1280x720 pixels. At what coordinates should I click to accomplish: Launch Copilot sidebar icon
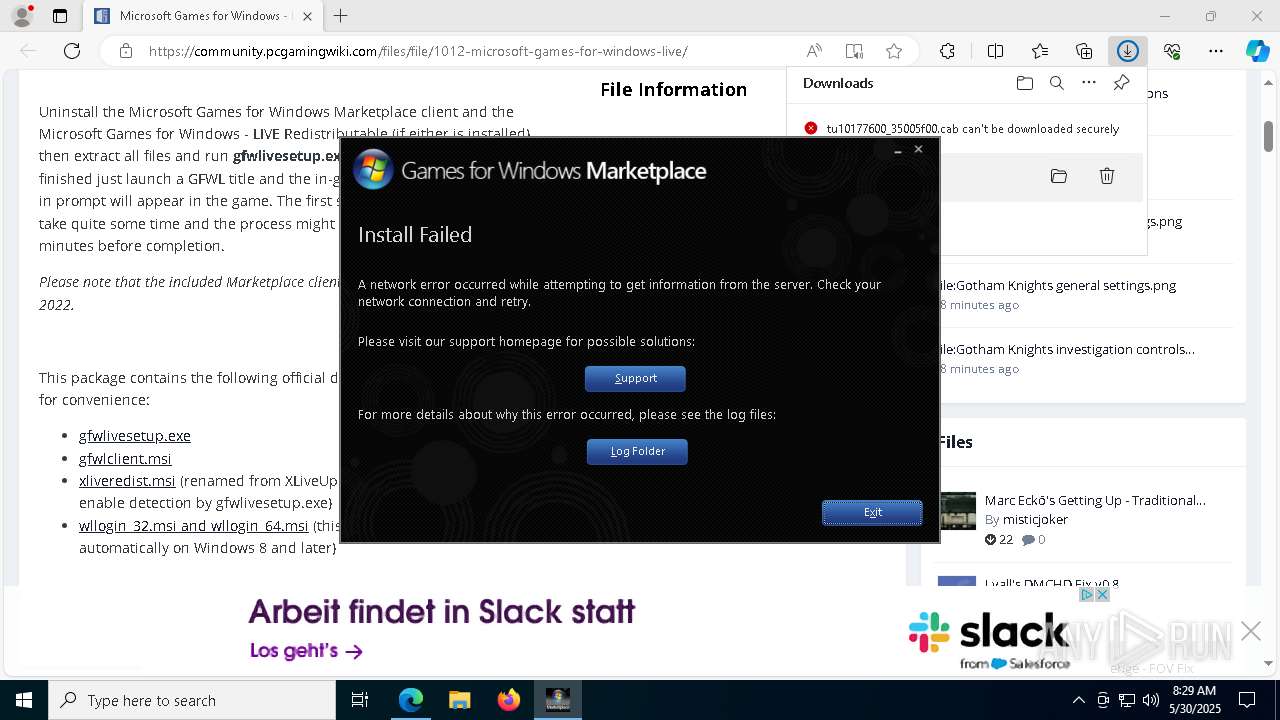pyautogui.click(x=1257, y=51)
